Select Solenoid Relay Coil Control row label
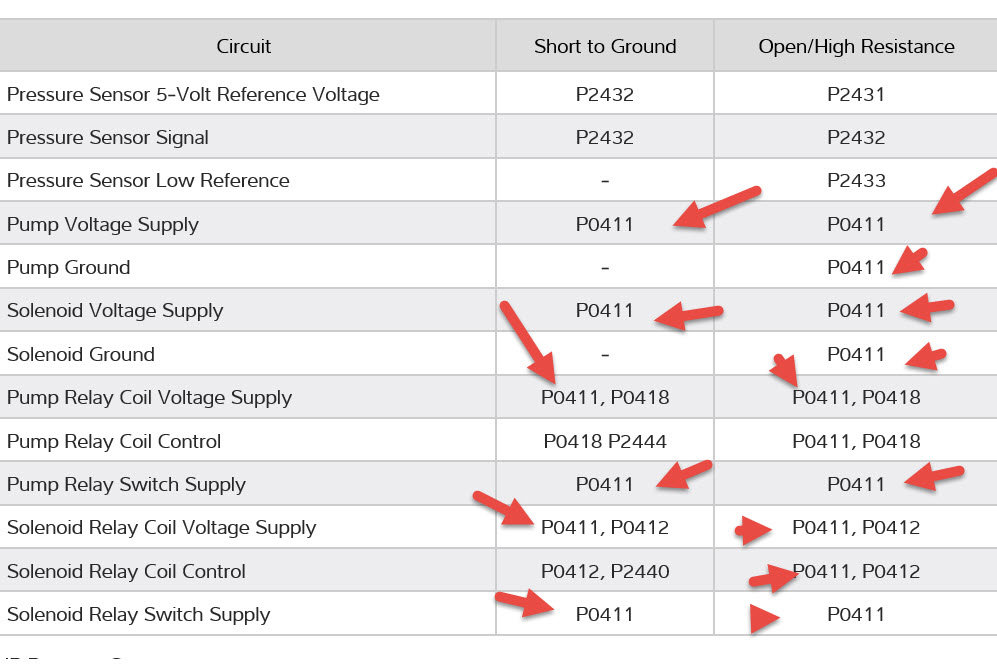 point(126,572)
